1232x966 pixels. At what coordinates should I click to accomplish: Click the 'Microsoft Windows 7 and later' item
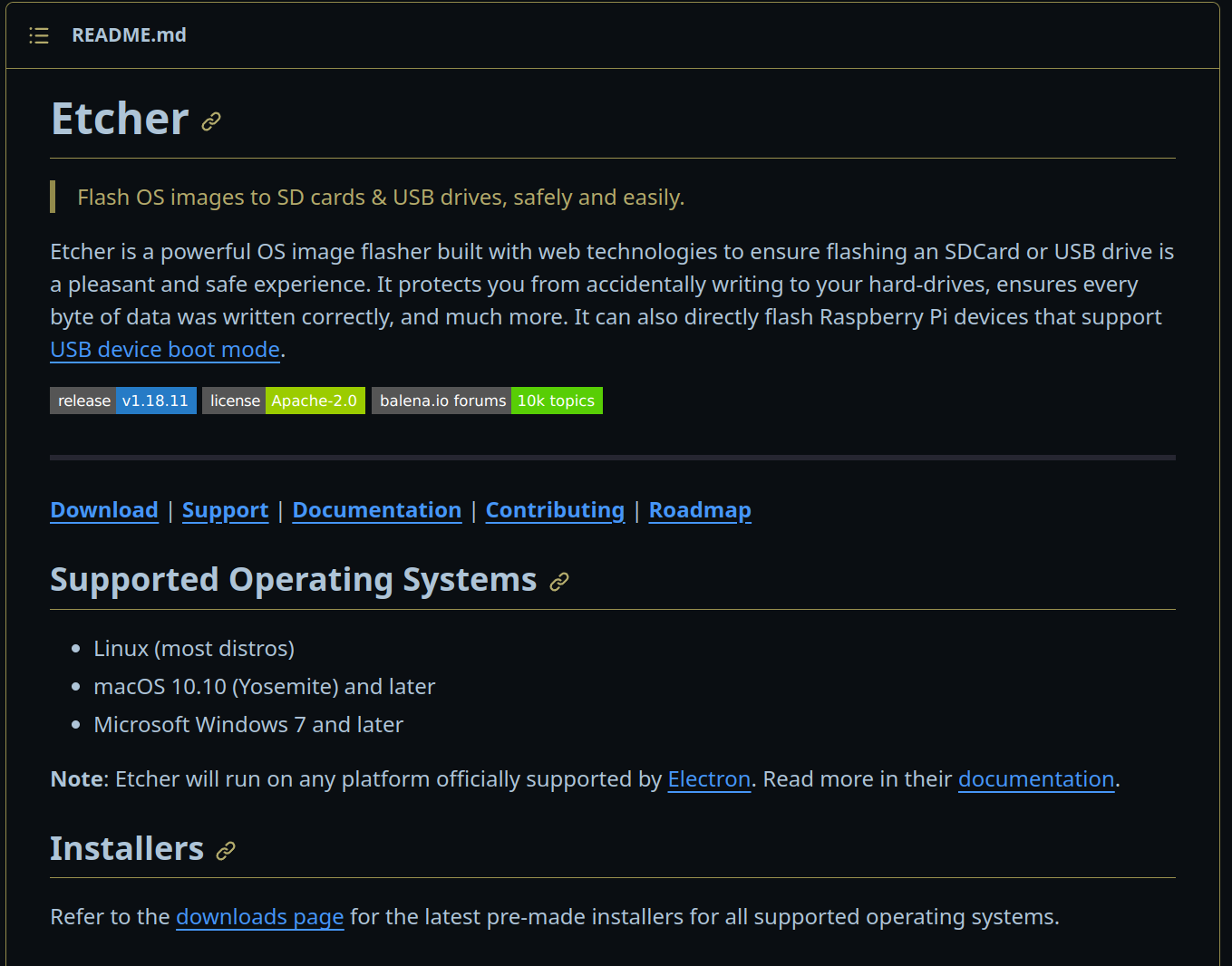248,725
